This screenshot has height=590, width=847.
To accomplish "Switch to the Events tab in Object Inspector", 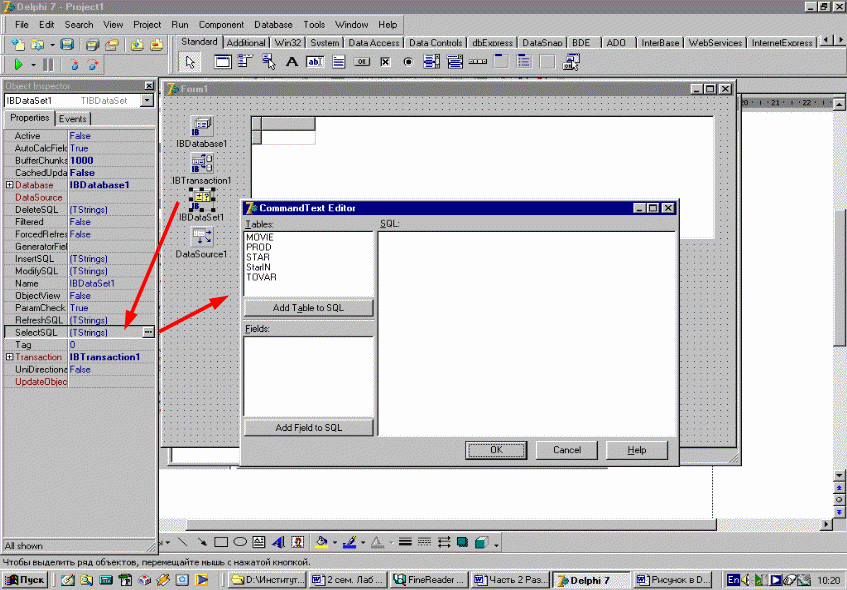I will click(72, 119).
